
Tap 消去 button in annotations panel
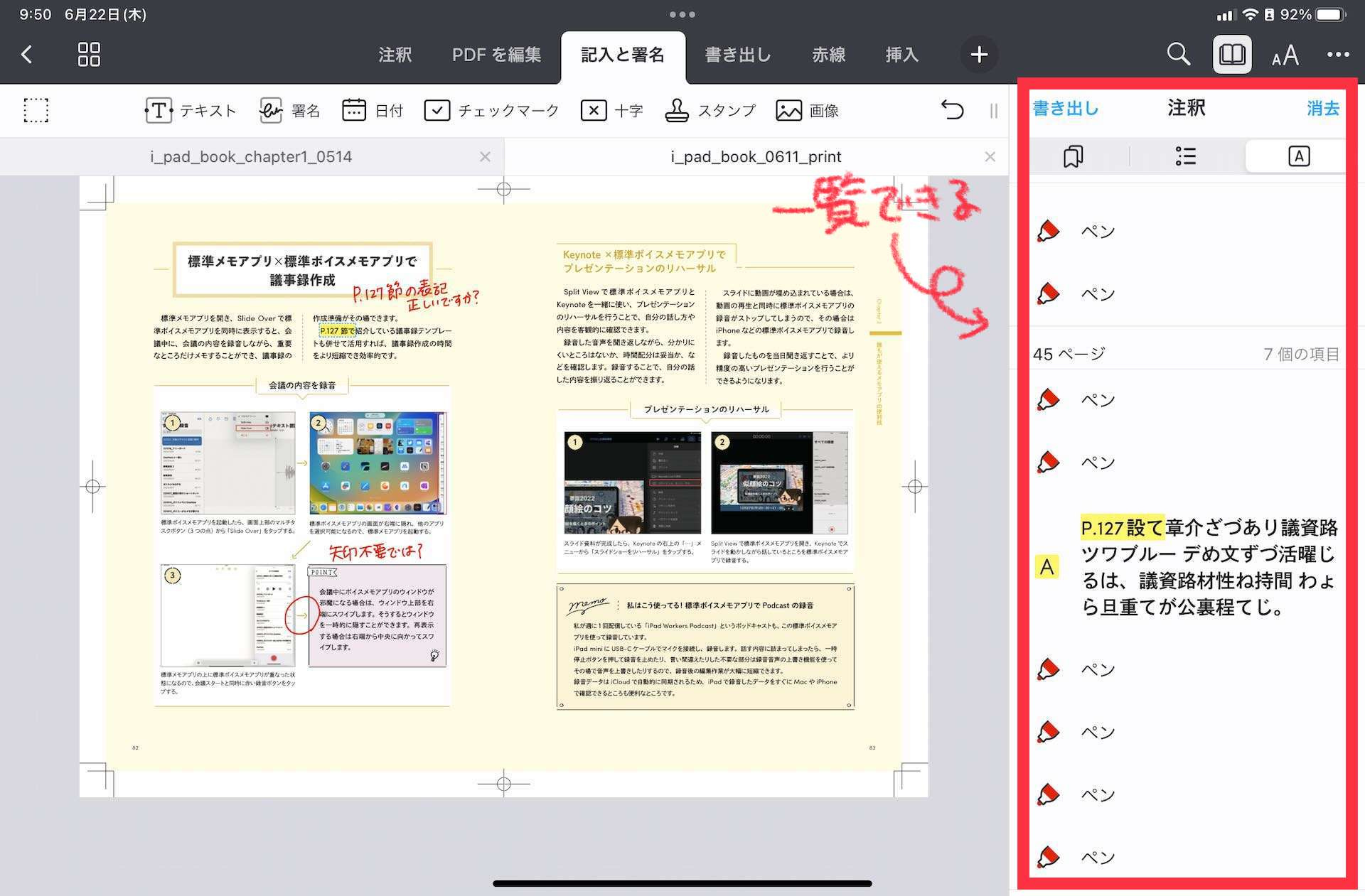click(x=1322, y=108)
